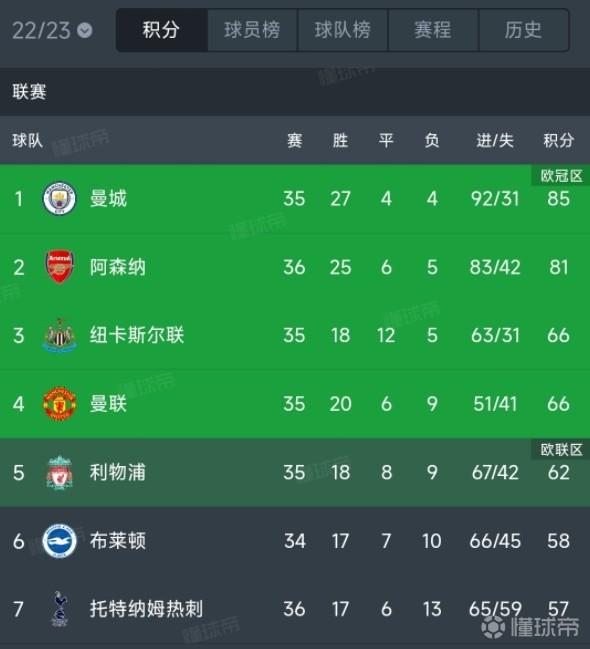The image size is (590, 649).
Task: Open the 赛程 tab
Action: click(x=433, y=30)
